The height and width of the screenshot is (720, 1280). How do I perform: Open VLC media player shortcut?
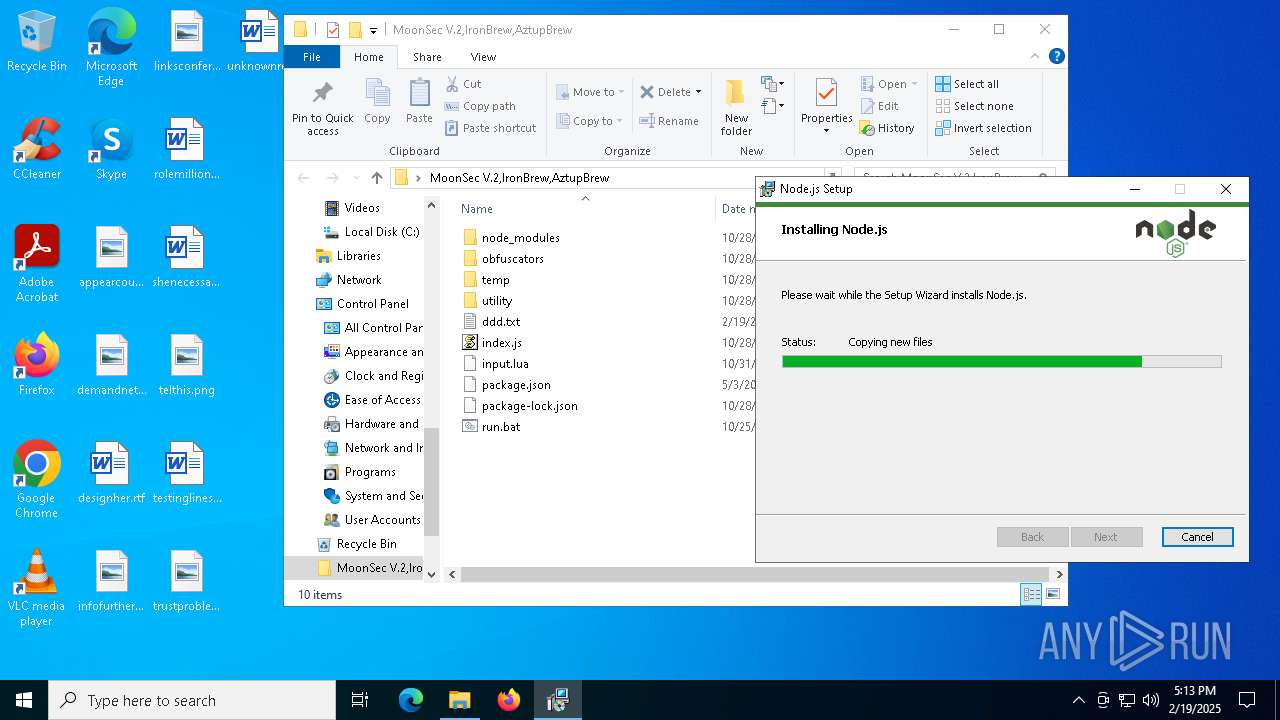(x=37, y=588)
